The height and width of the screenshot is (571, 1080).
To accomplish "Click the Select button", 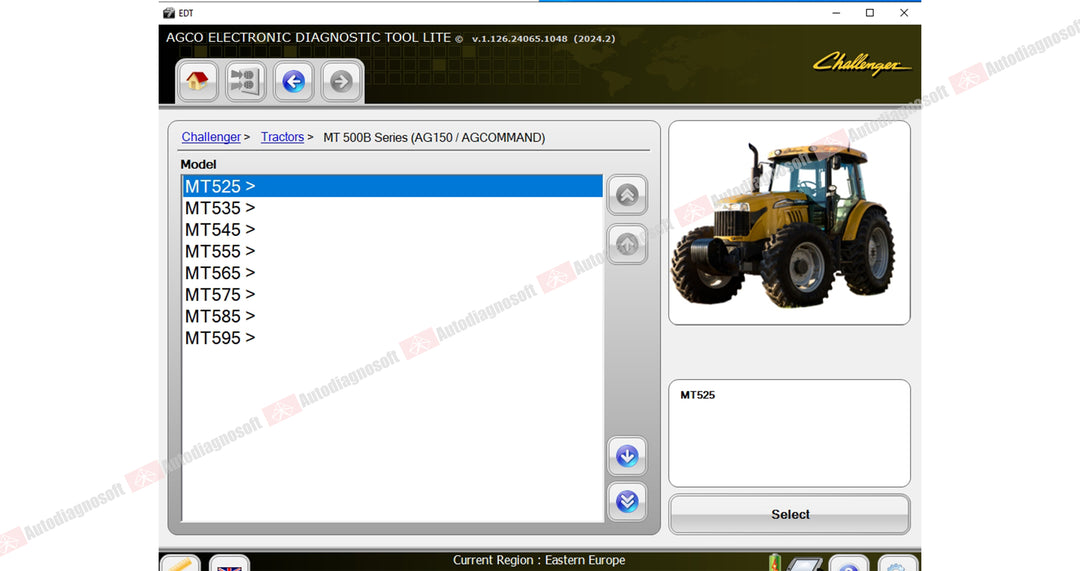I will [789, 515].
